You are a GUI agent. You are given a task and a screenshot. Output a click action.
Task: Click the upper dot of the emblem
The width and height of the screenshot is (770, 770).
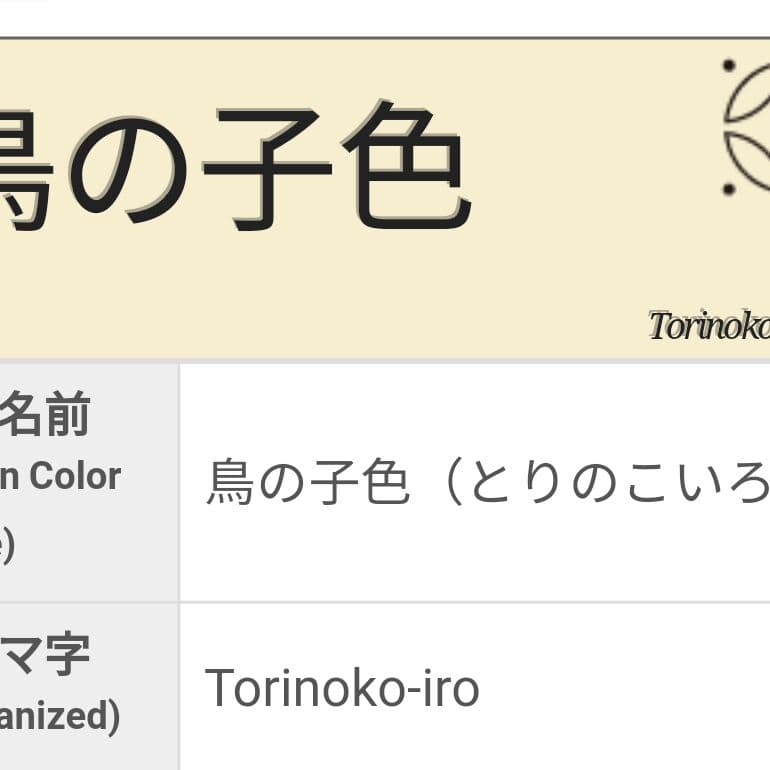pyautogui.click(x=729, y=66)
